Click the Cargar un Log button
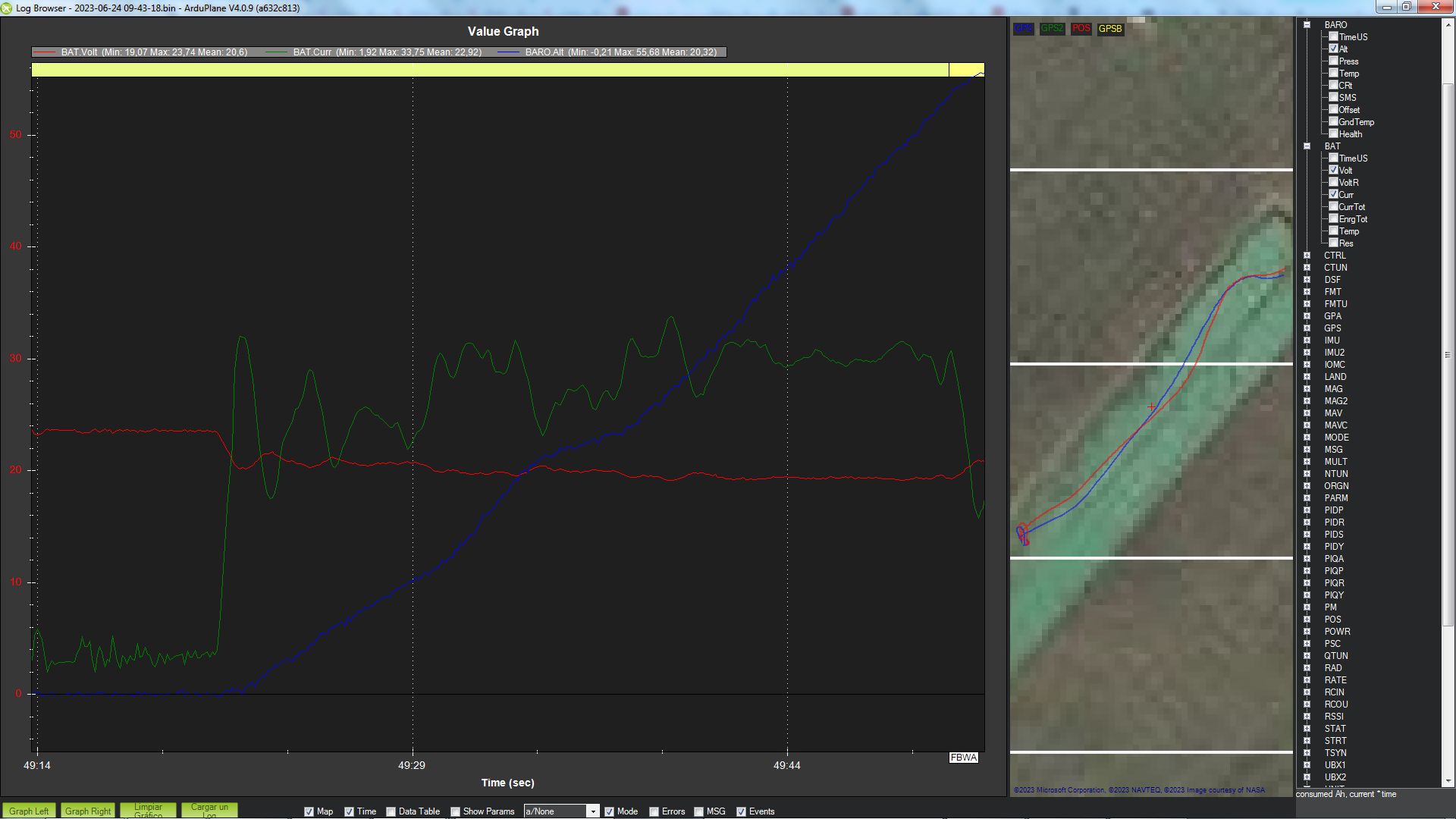Screen dimensions: 1456x819 click(x=209, y=811)
